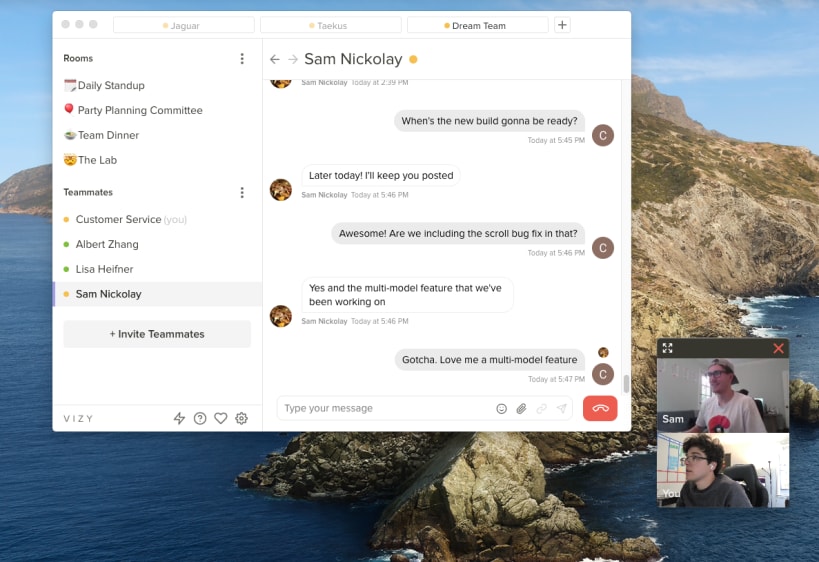Screen dimensions: 819x562
Task: Click the 'Today at 5:47 PM' timestamp
Action: click(556, 379)
